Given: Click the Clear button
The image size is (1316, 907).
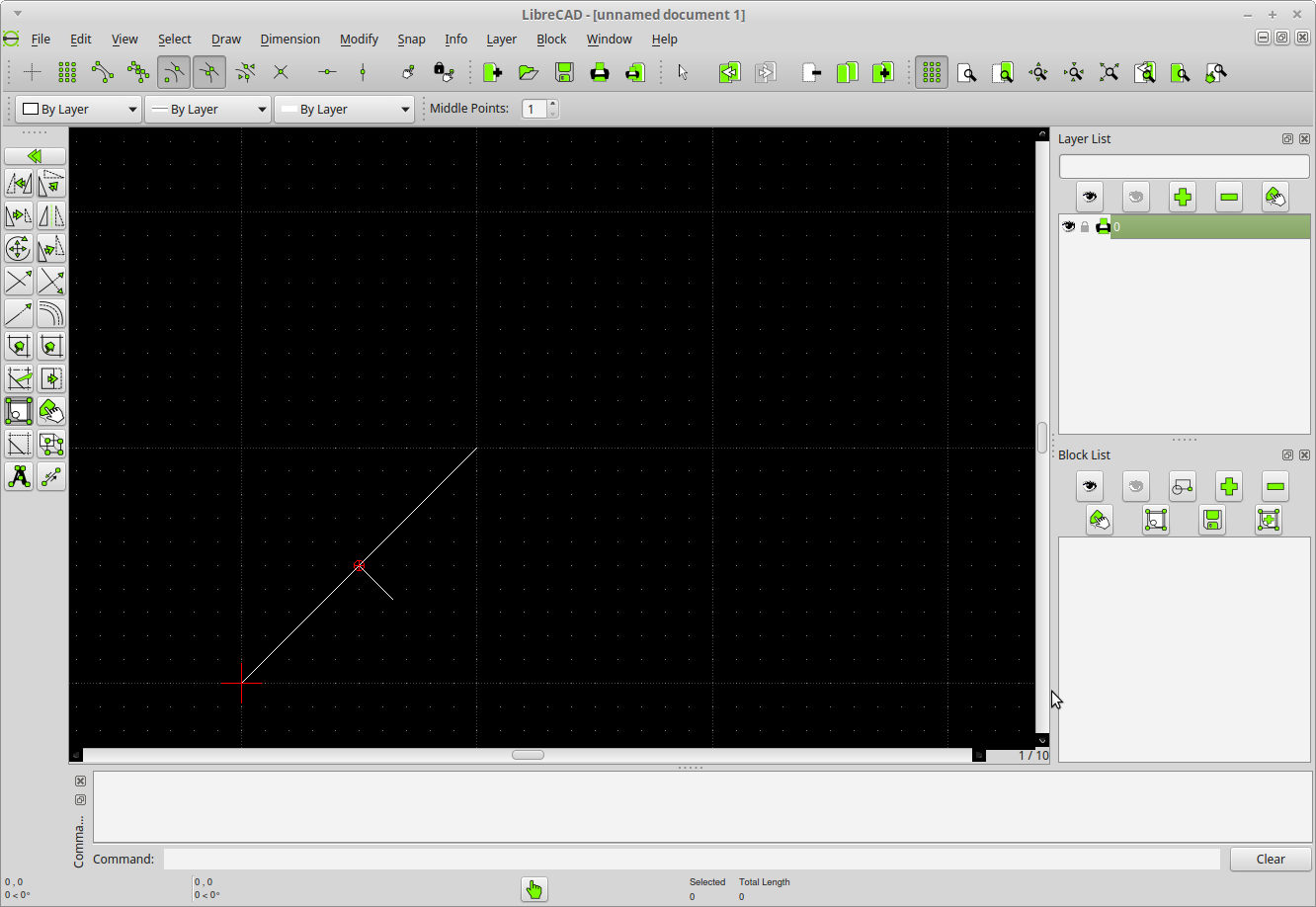Looking at the screenshot, I should pos(1271,859).
